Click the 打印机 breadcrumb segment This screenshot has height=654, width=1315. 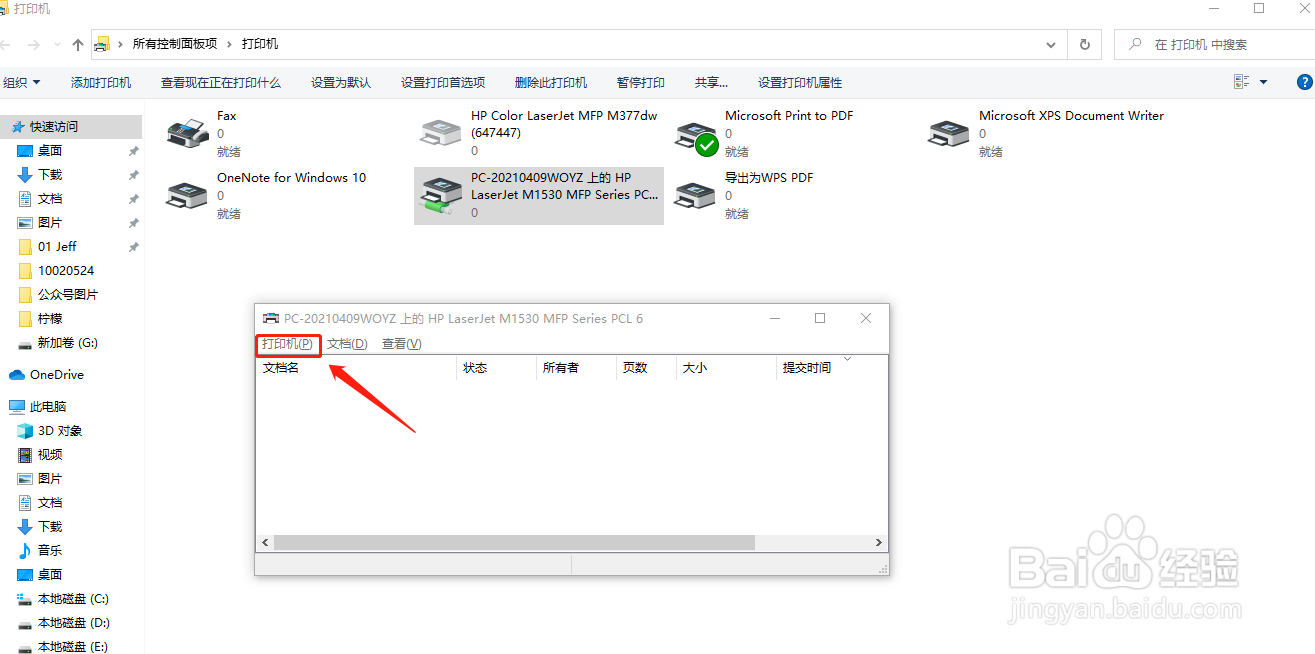coord(260,44)
